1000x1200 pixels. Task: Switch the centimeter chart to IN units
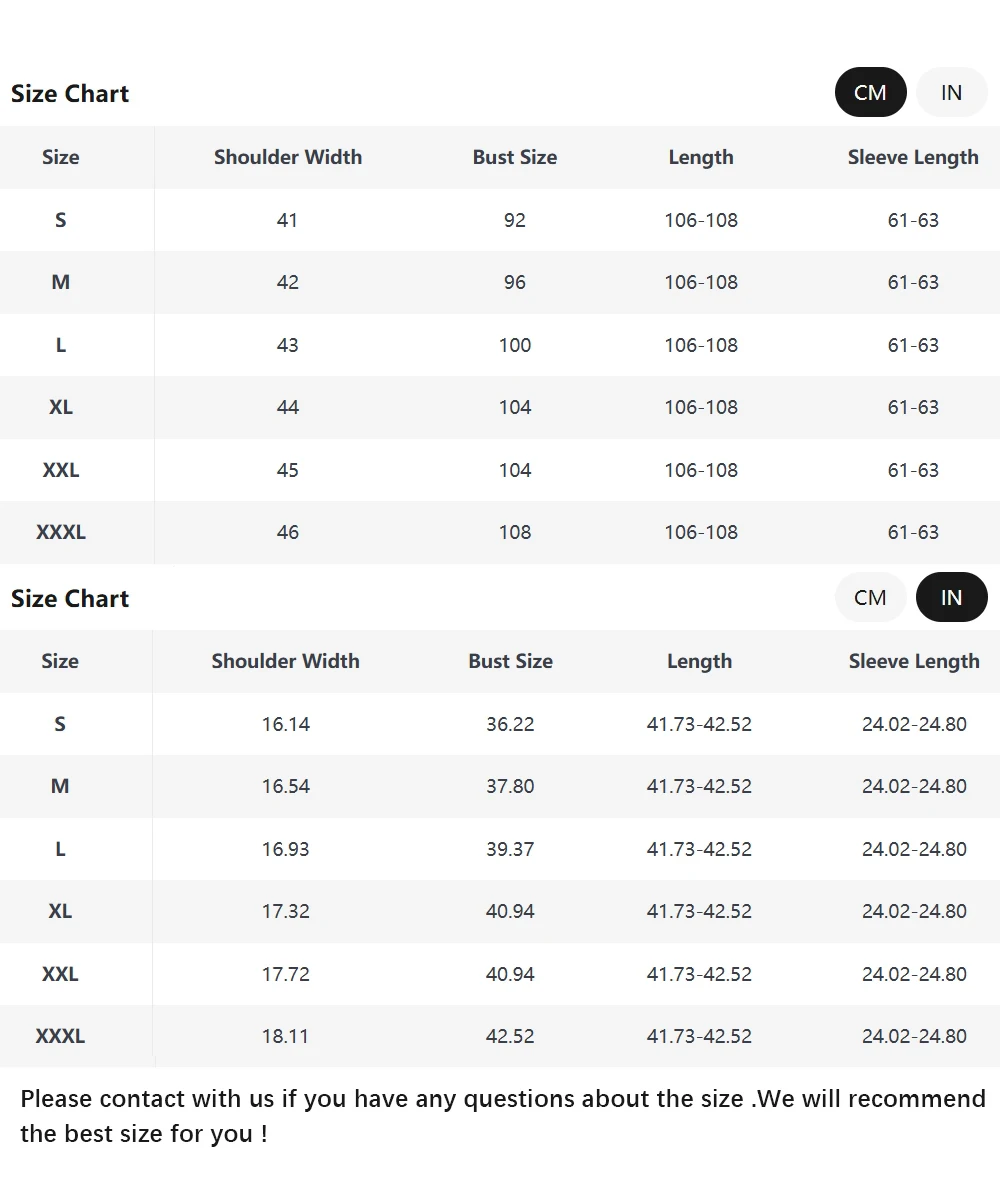coord(951,93)
